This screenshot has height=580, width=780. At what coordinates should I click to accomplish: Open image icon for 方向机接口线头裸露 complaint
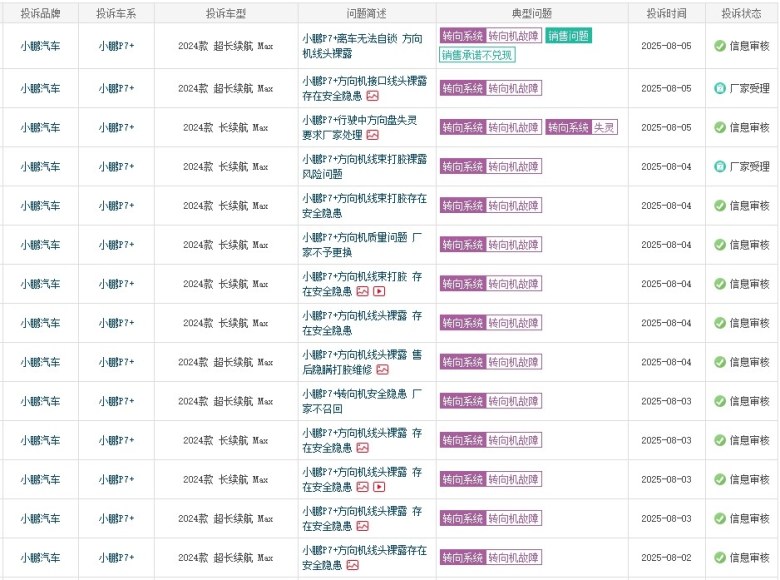[x=373, y=96]
